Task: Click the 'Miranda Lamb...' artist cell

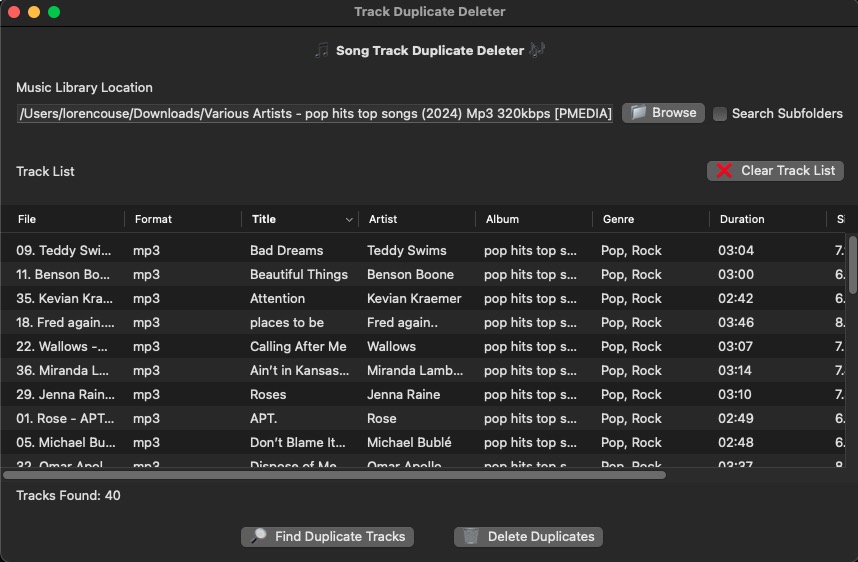Action: click(415, 370)
